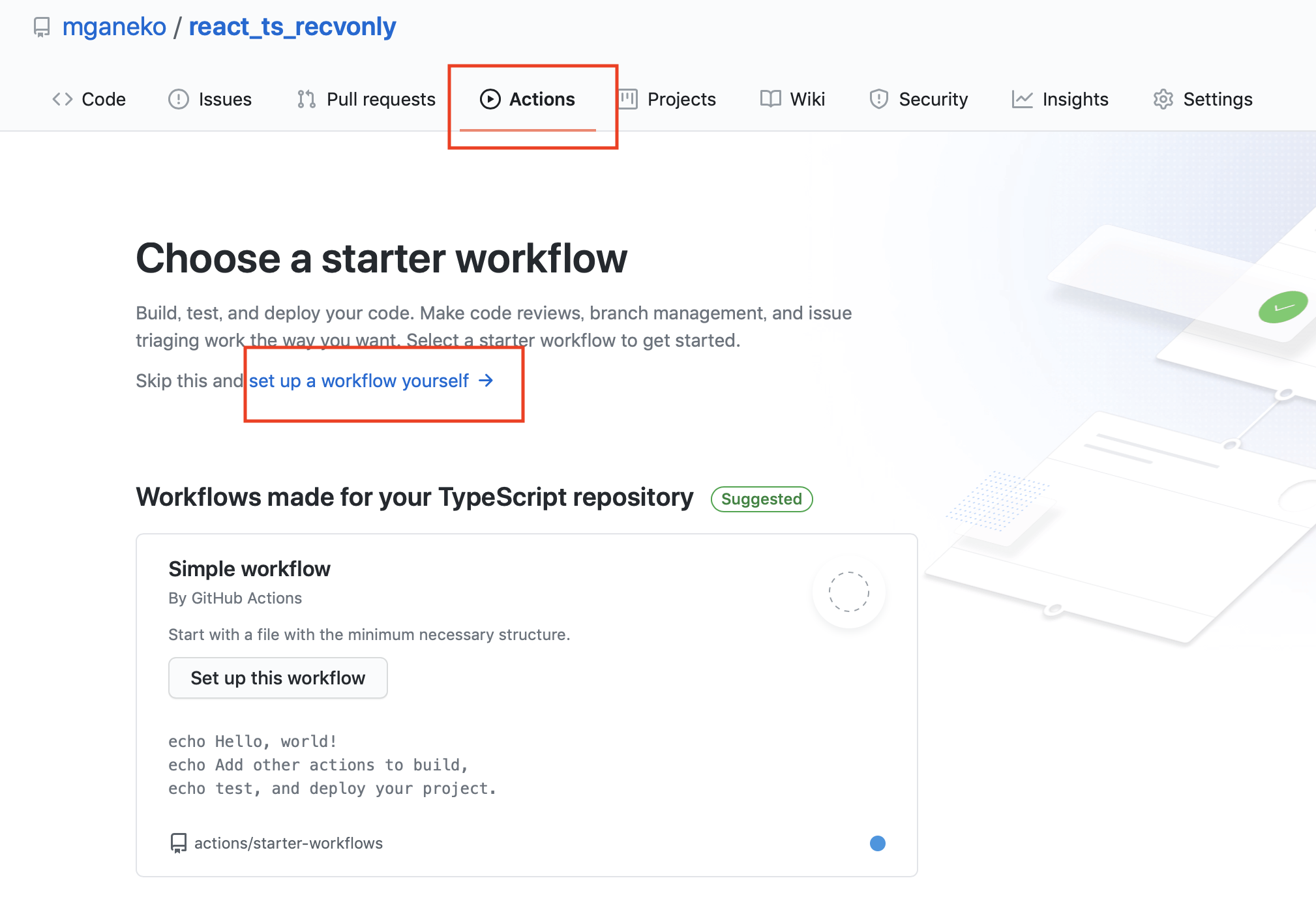Click the 'echo Hello, world!' code line
Screen dimensions: 1316x906
pyautogui.click(x=252, y=742)
